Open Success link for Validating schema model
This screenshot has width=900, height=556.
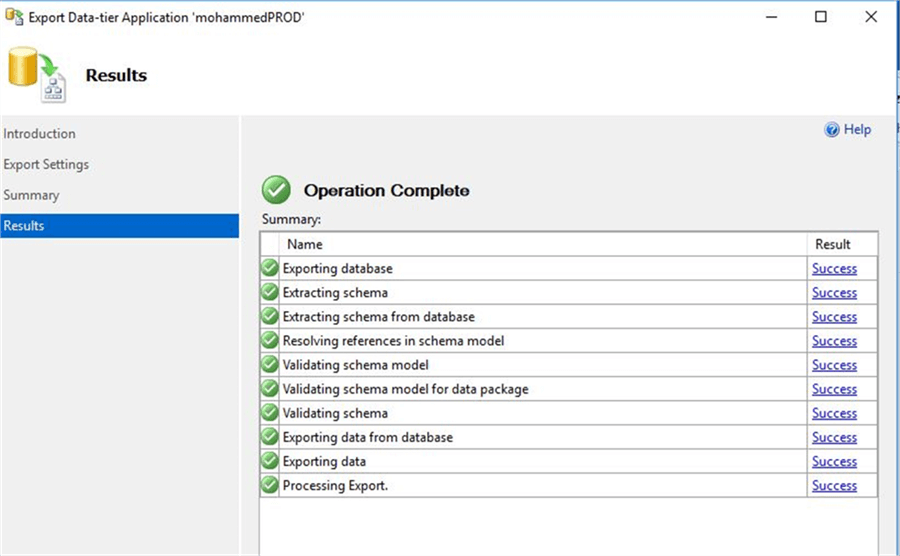(834, 365)
